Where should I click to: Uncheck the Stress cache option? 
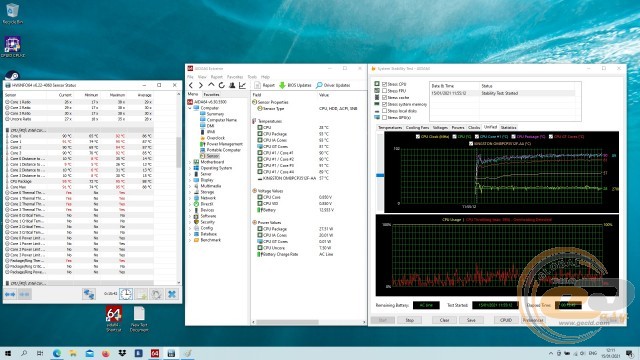pyautogui.click(x=384, y=98)
